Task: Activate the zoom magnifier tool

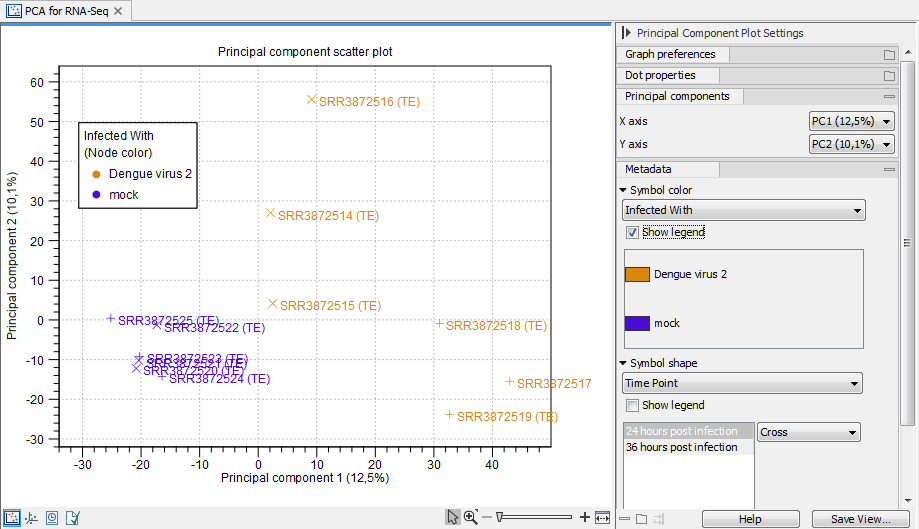Action: pos(470,517)
